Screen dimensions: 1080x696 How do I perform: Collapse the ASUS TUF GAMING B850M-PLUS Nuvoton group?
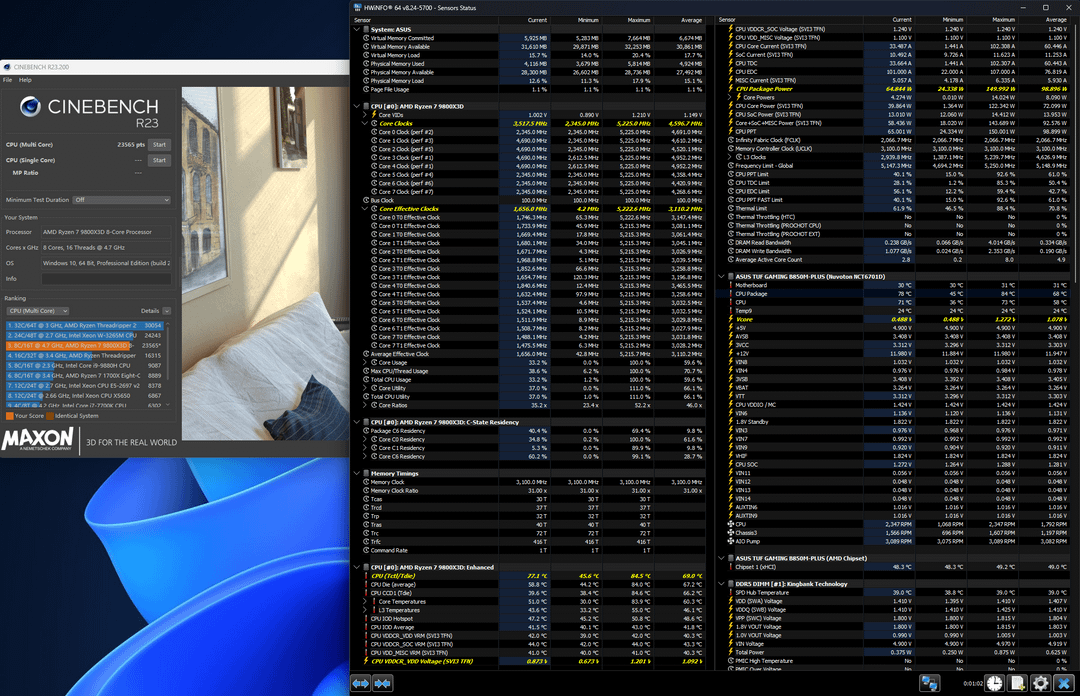(721, 276)
